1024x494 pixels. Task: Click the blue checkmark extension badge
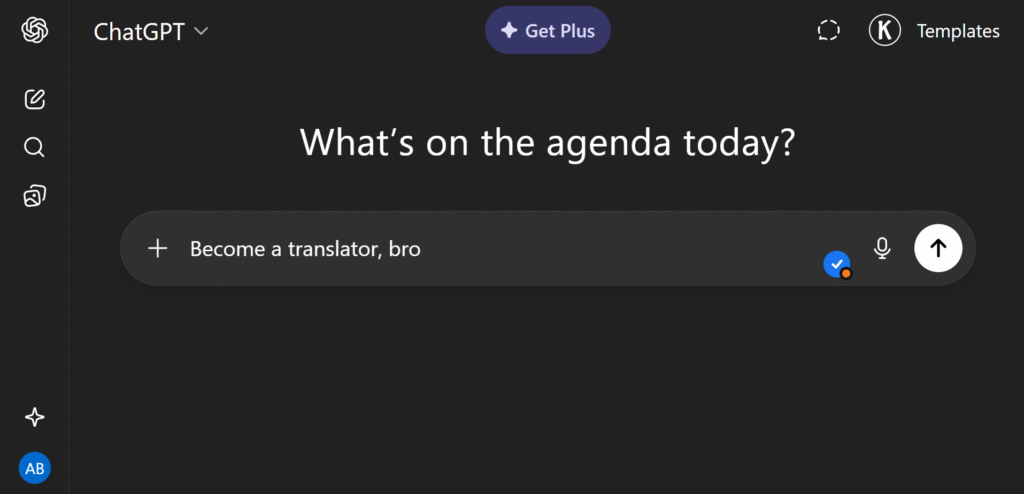click(835, 263)
